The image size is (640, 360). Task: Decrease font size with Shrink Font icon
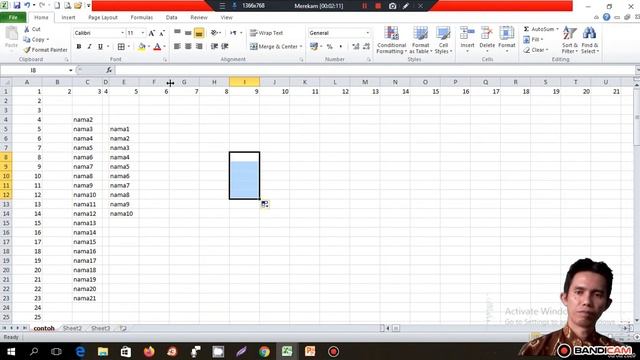(162, 33)
